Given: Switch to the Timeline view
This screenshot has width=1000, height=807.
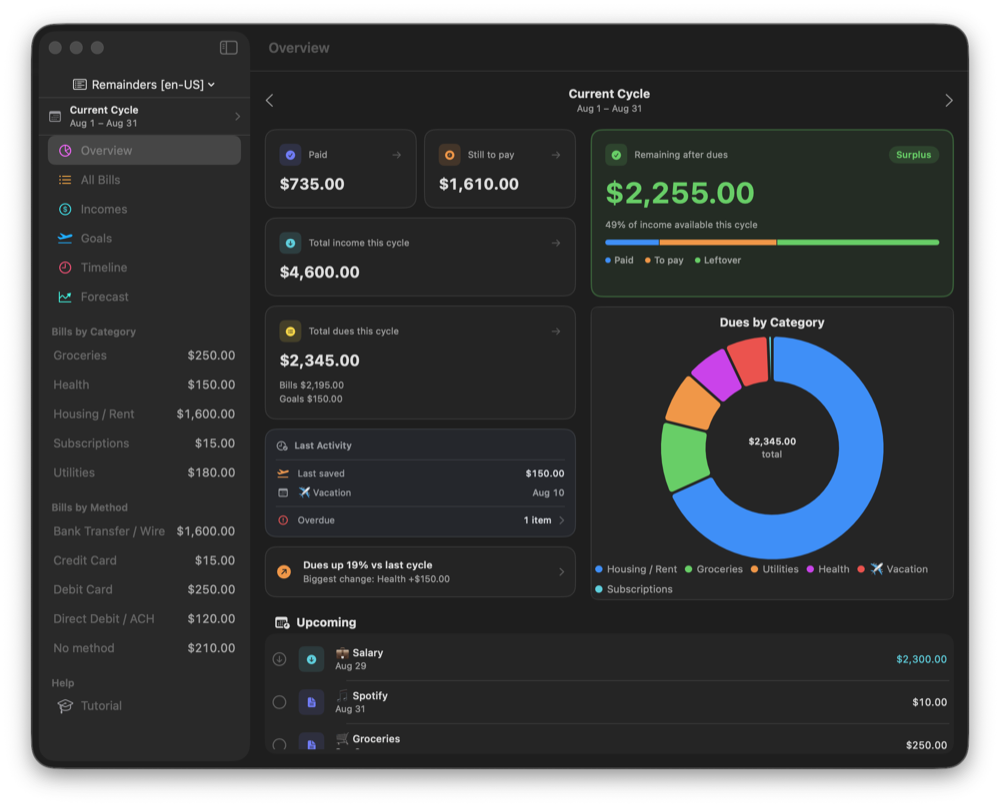Looking at the screenshot, I should tap(144, 268).
